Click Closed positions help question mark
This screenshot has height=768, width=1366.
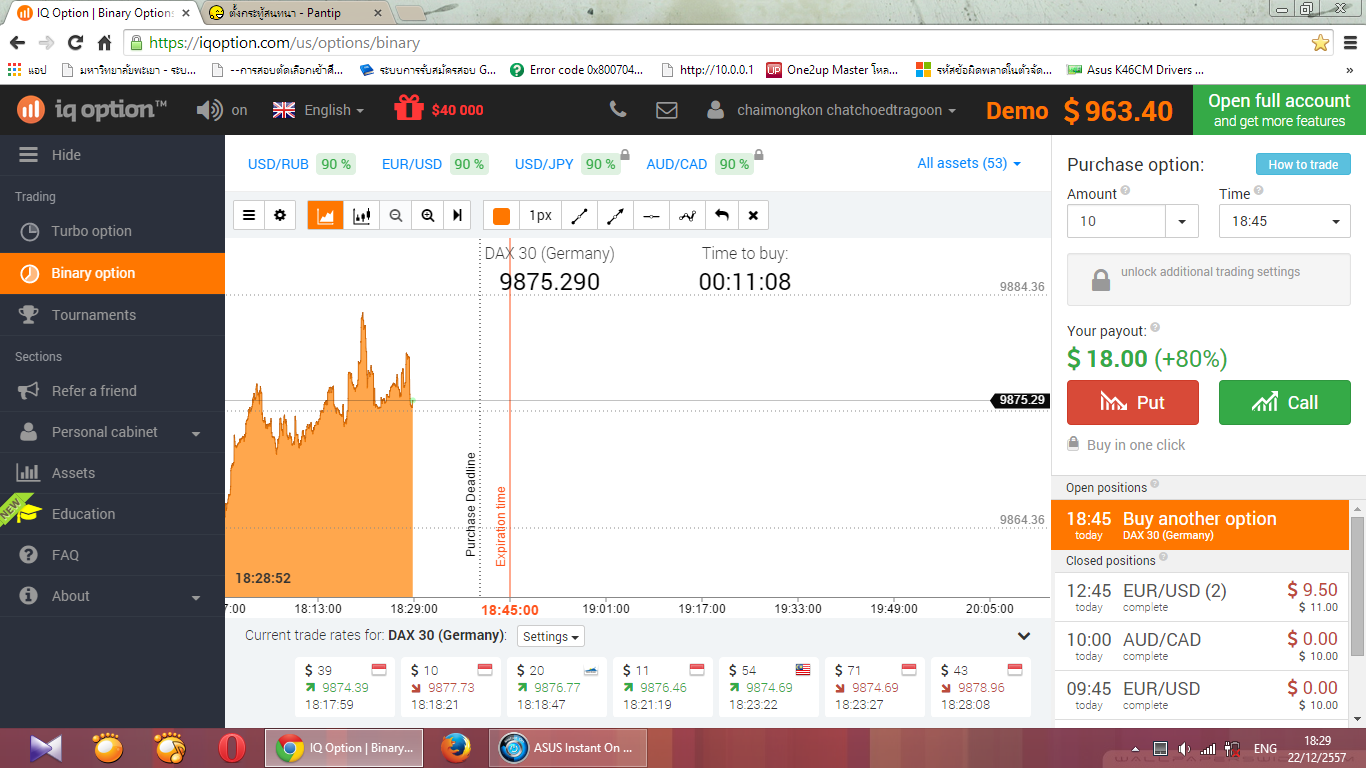(x=1164, y=557)
